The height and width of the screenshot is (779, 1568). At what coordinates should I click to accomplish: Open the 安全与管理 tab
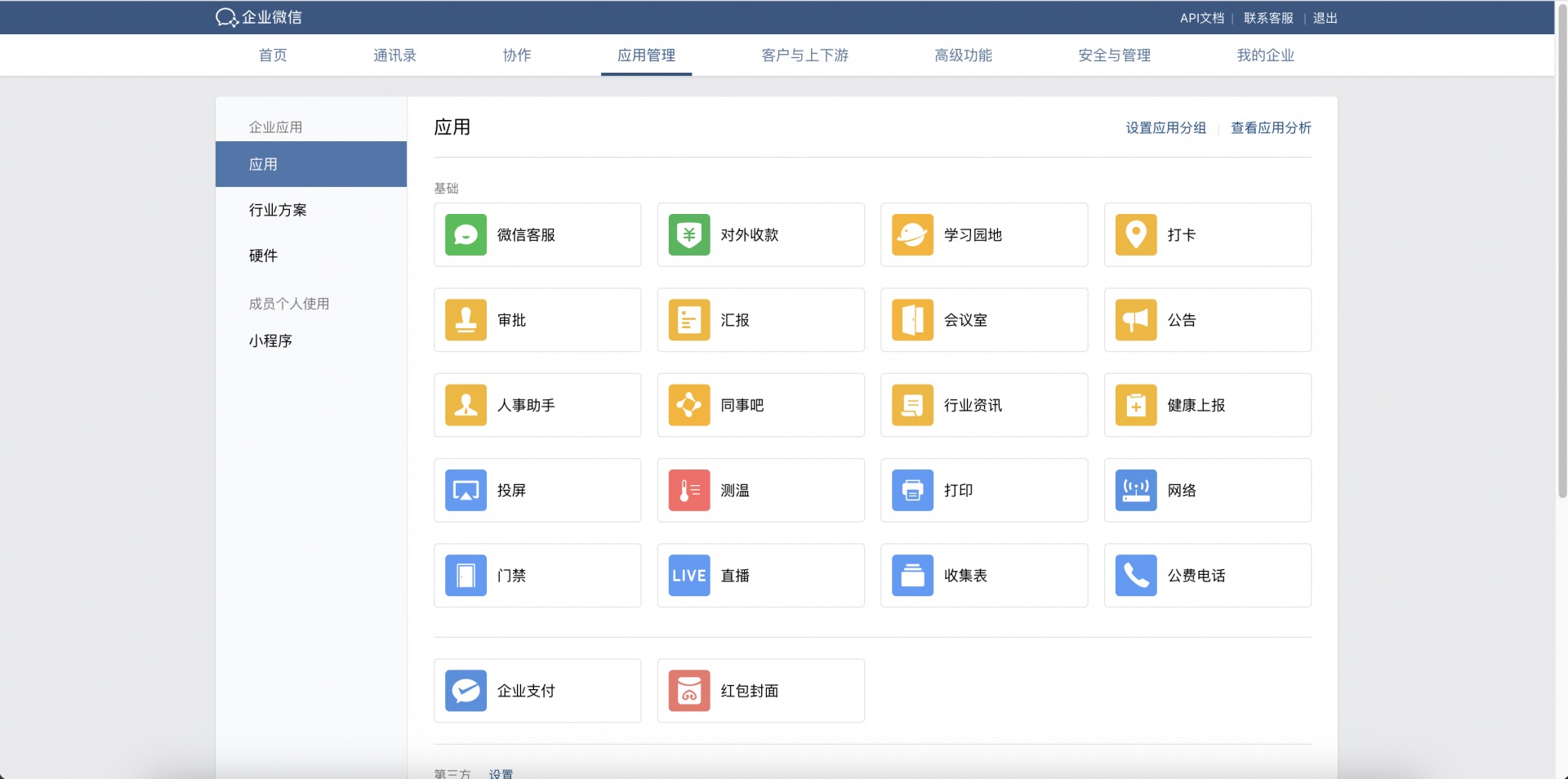pyautogui.click(x=1115, y=56)
